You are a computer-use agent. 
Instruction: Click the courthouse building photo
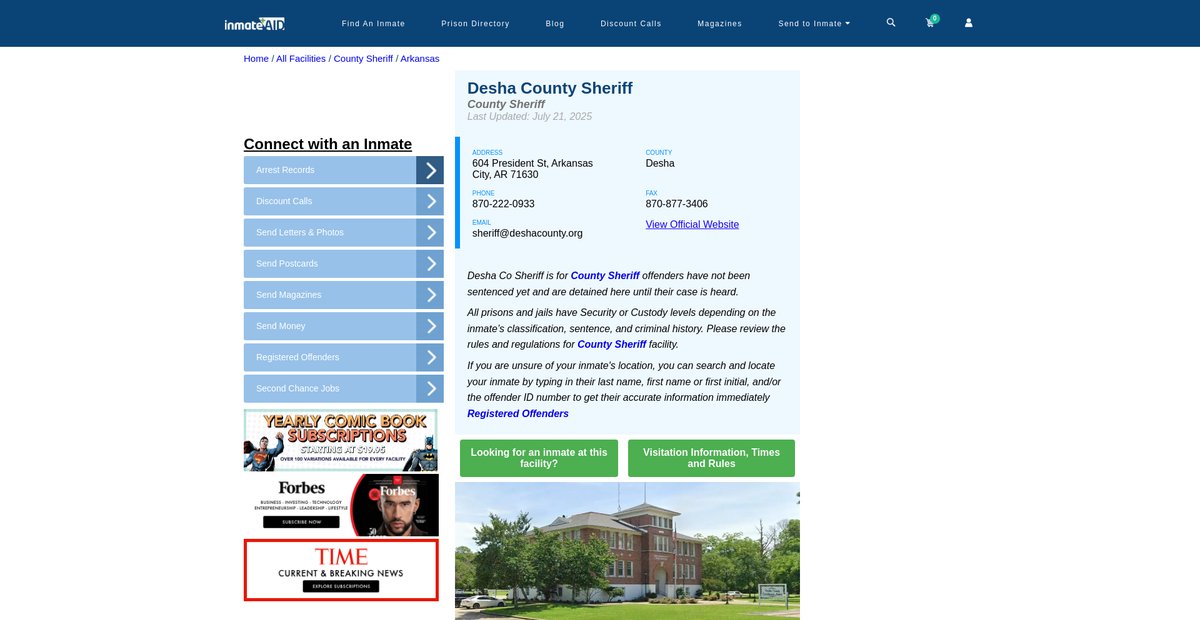(x=627, y=551)
